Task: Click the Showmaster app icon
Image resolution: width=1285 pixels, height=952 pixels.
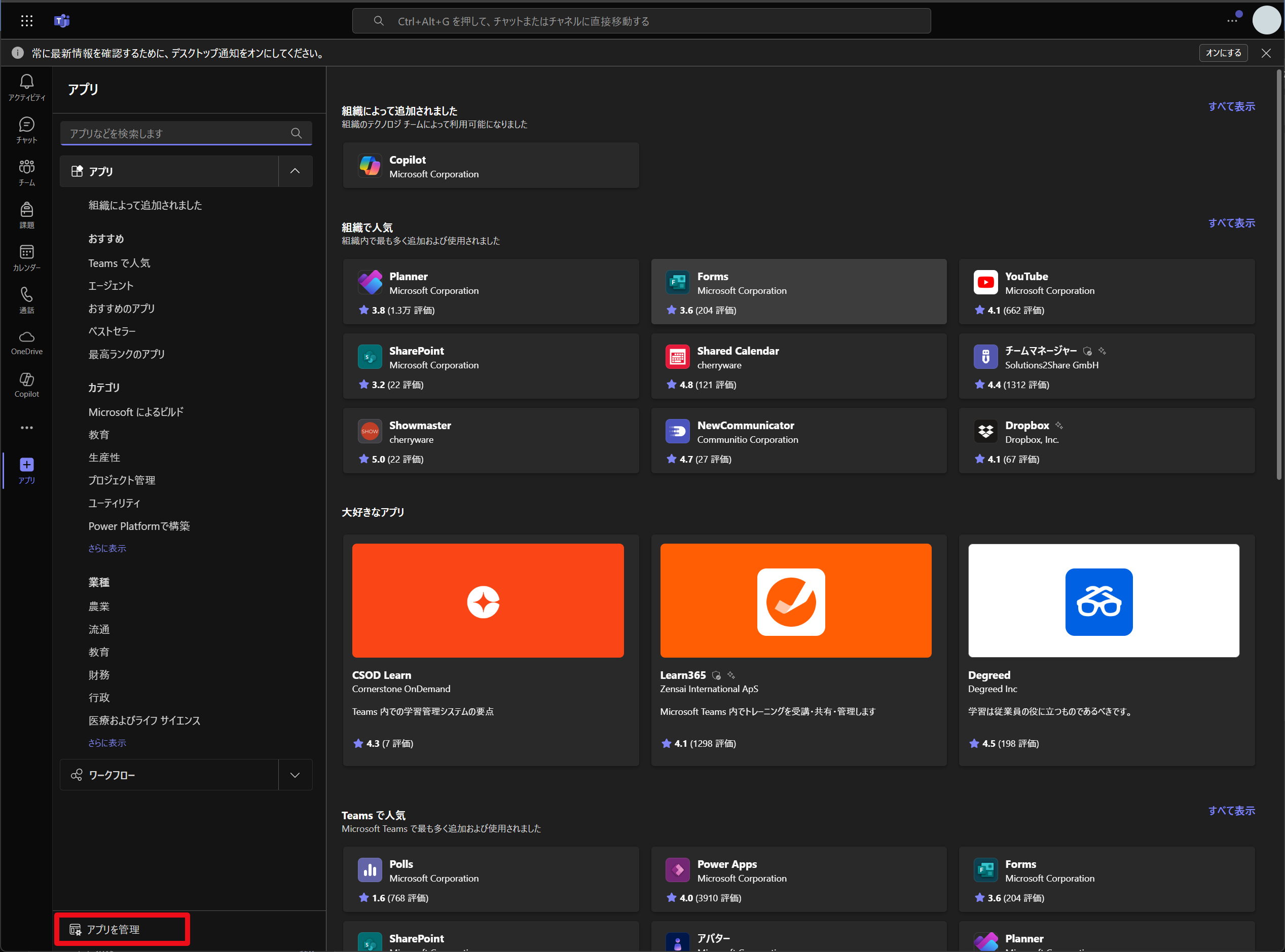Action: 370,431
